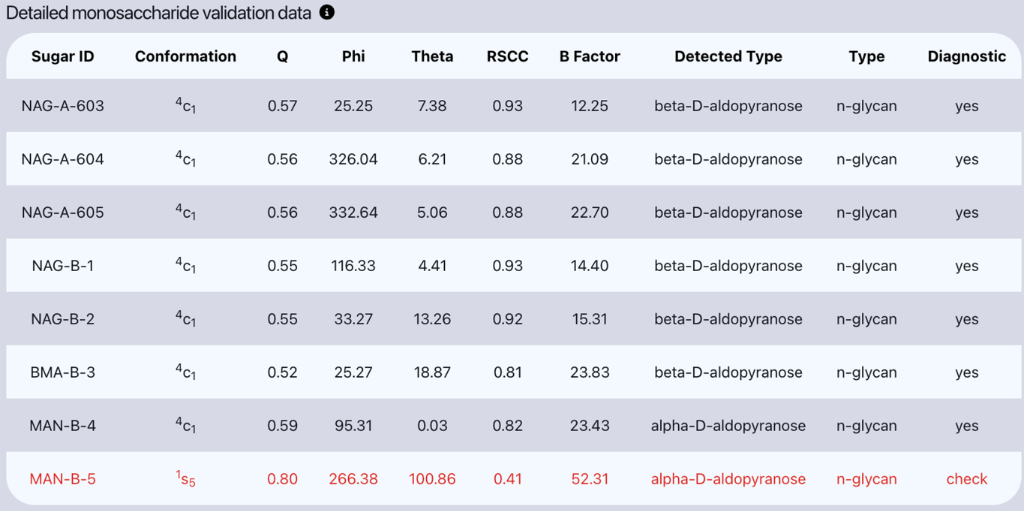Click the 'yes' diagnostic for BMA-B-3
The height and width of the screenshot is (512, 1024).
pyautogui.click(x=966, y=372)
